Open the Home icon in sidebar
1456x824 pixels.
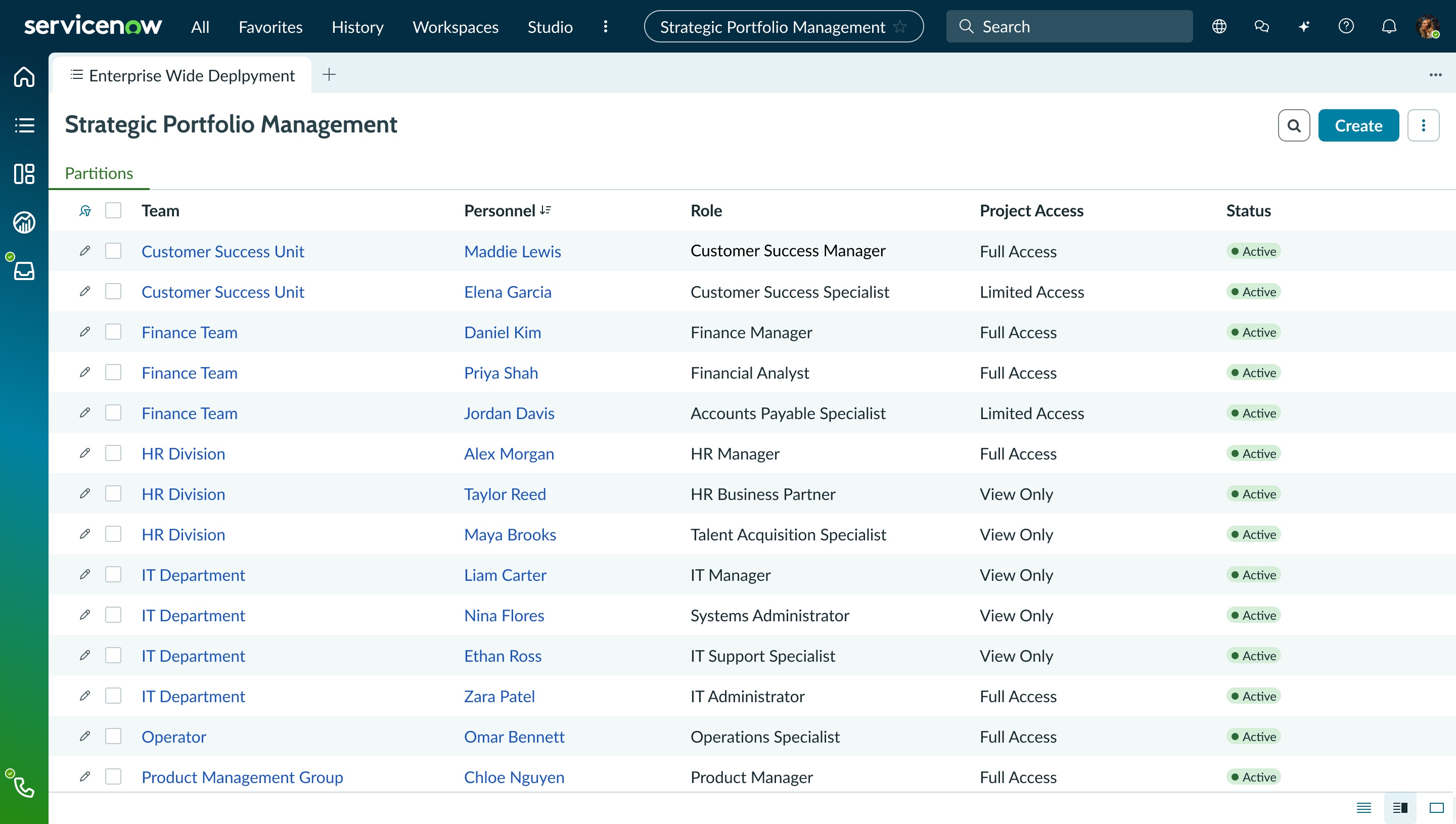pos(24,77)
